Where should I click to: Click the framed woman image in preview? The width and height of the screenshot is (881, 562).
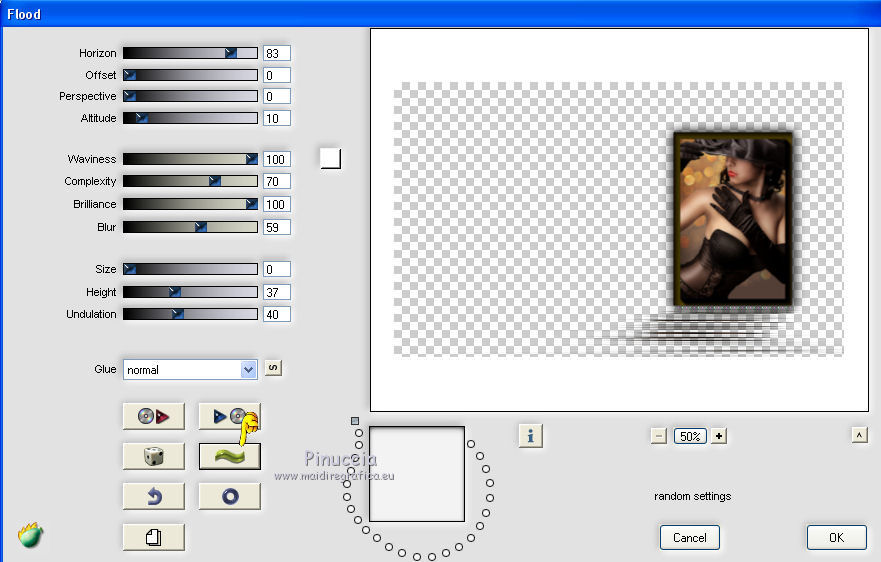pos(733,220)
